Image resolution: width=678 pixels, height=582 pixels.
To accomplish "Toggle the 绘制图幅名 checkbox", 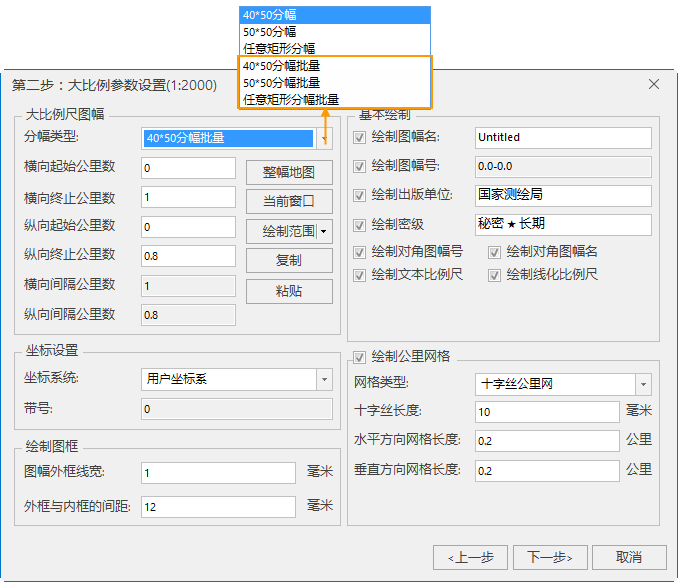I will [360, 137].
